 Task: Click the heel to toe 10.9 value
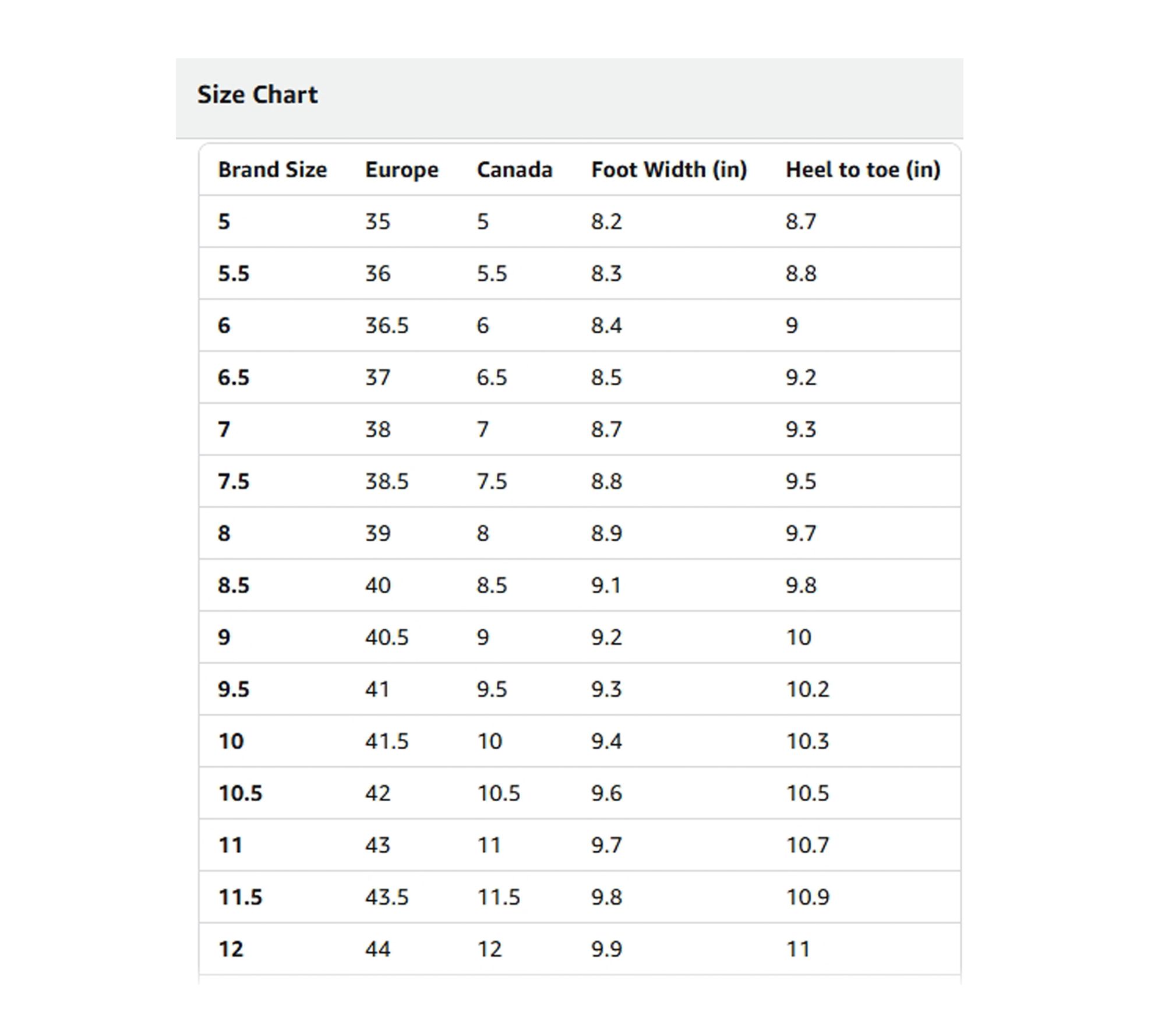807,897
